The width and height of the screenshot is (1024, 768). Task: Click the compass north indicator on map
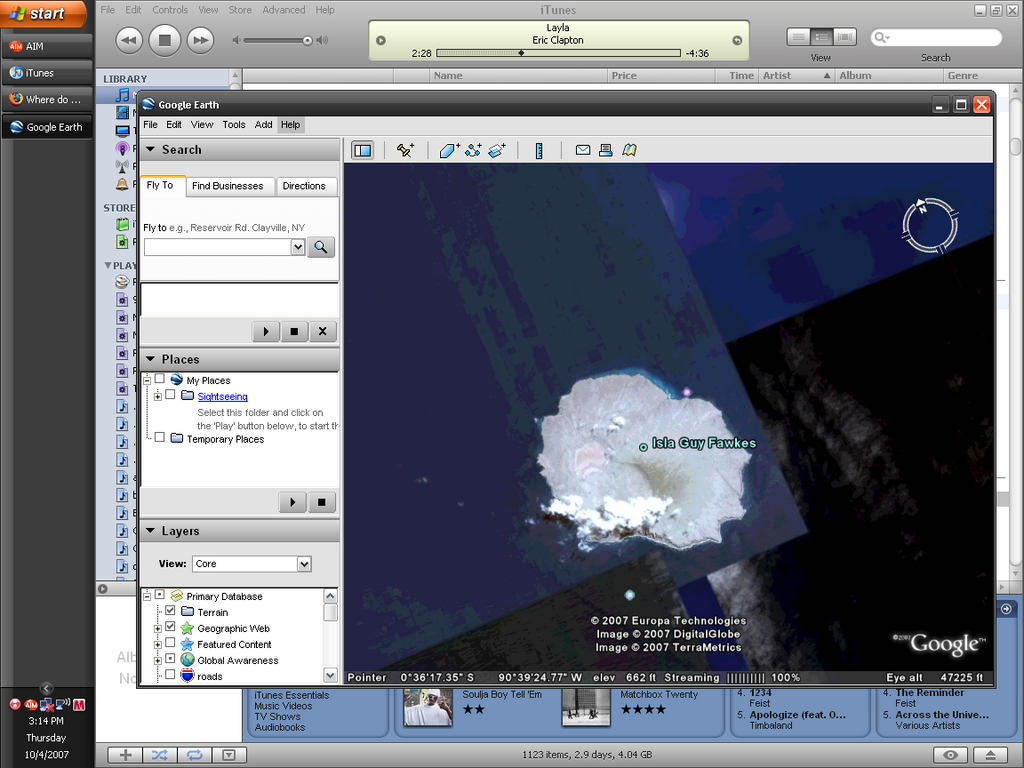[x=921, y=205]
